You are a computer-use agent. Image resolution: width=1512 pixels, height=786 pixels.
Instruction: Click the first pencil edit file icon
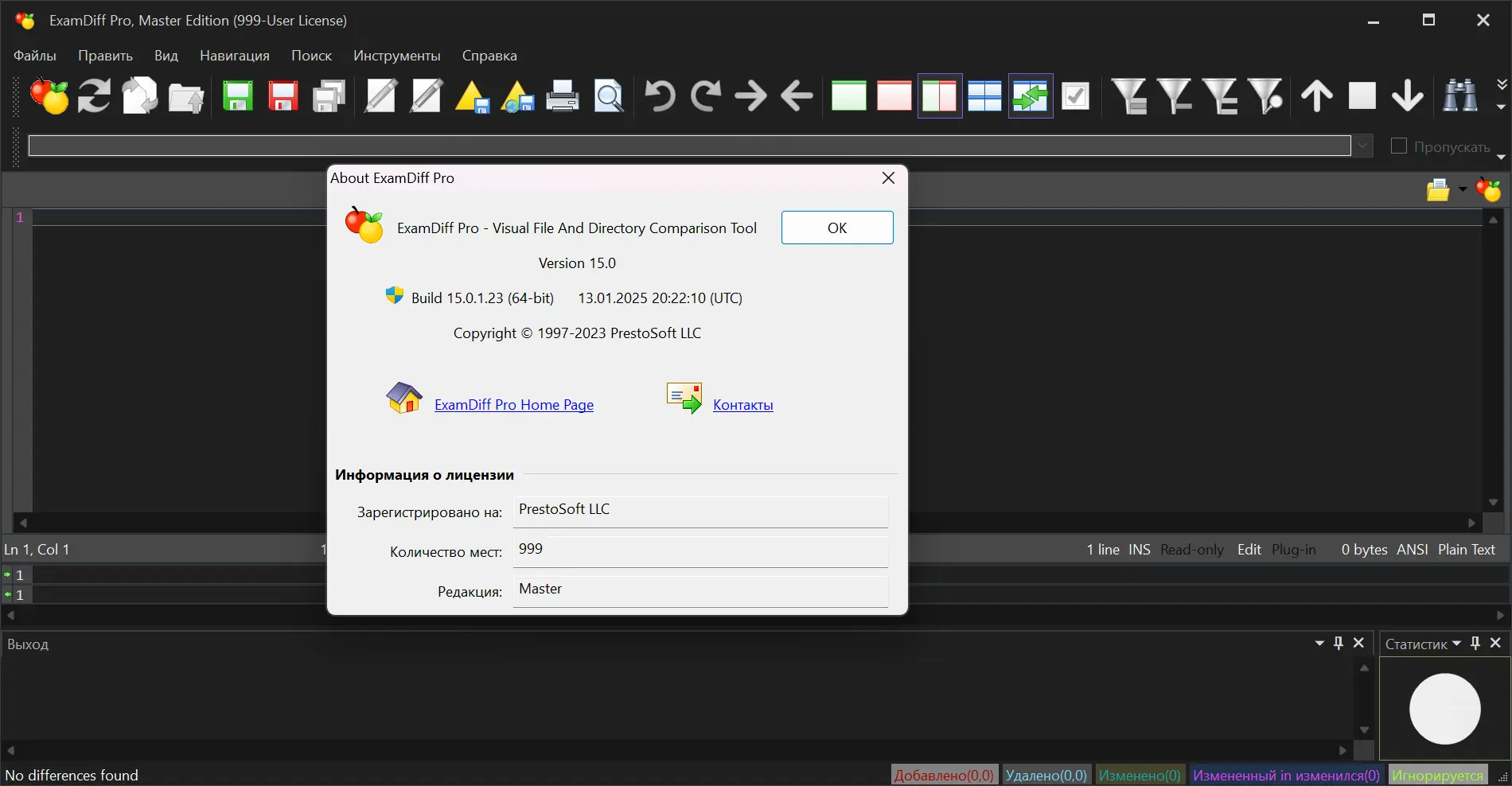click(380, 96)
